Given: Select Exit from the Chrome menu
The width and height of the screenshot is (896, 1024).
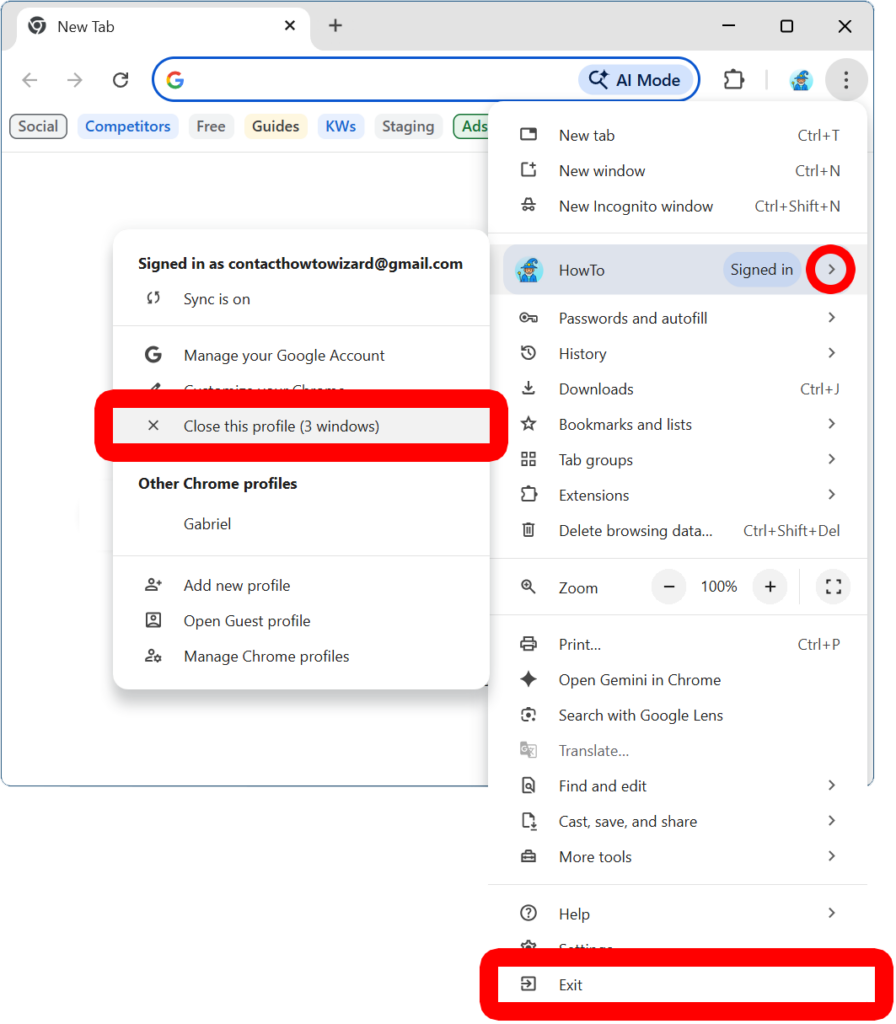Looking at the screenshot, I should point(570,984).
